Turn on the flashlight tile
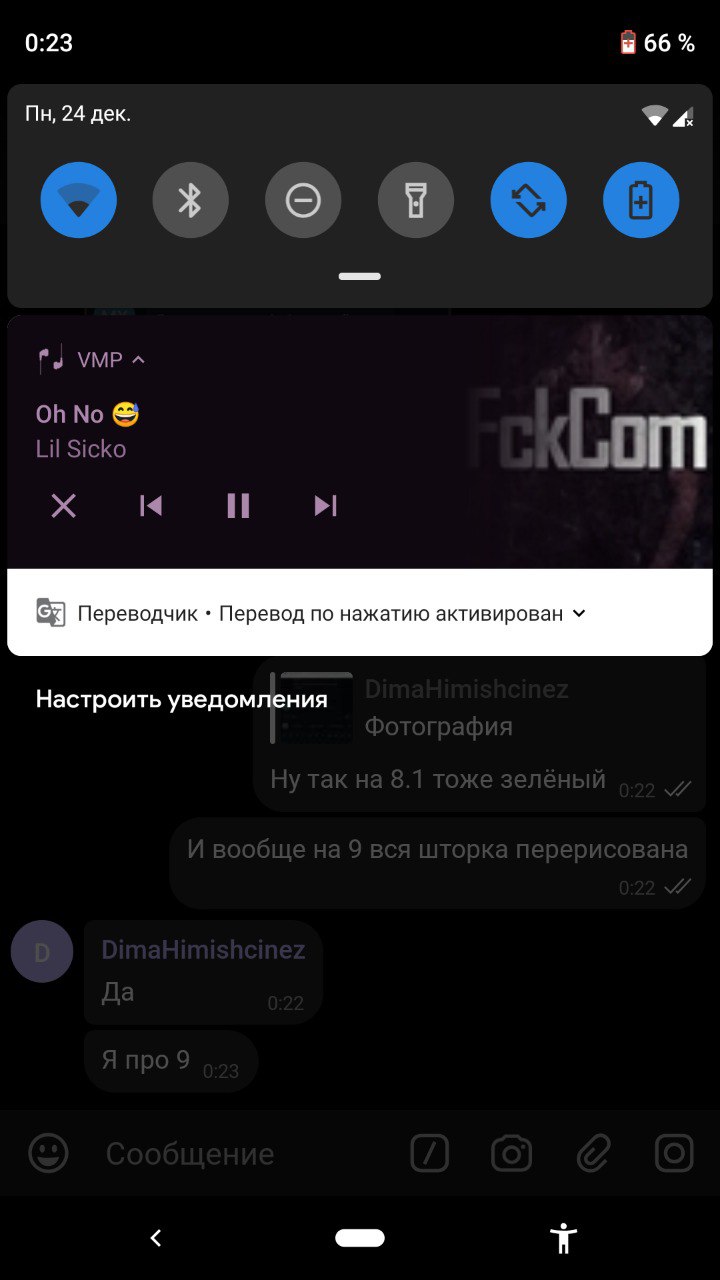 pos(416,200)
